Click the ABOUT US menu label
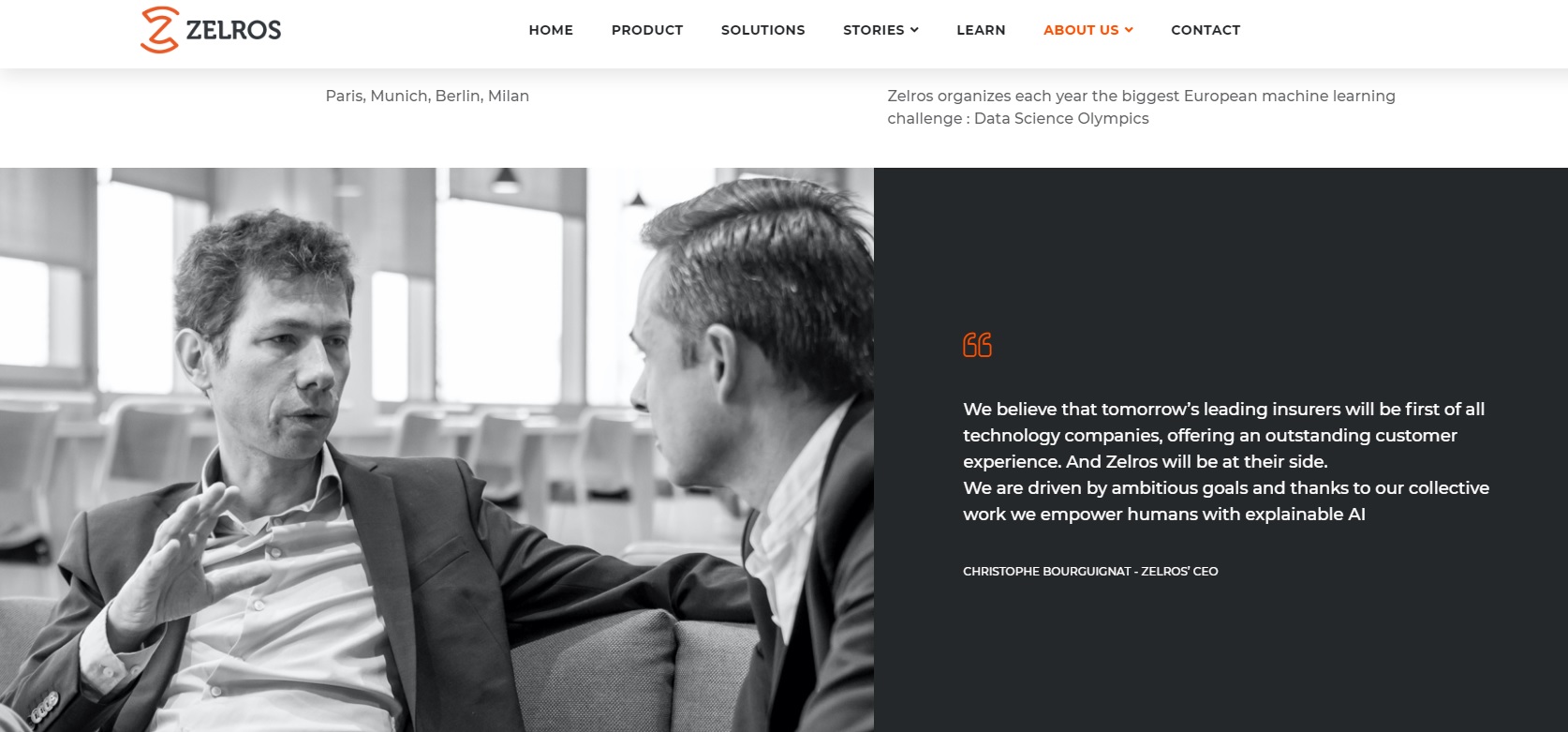 1081,30
